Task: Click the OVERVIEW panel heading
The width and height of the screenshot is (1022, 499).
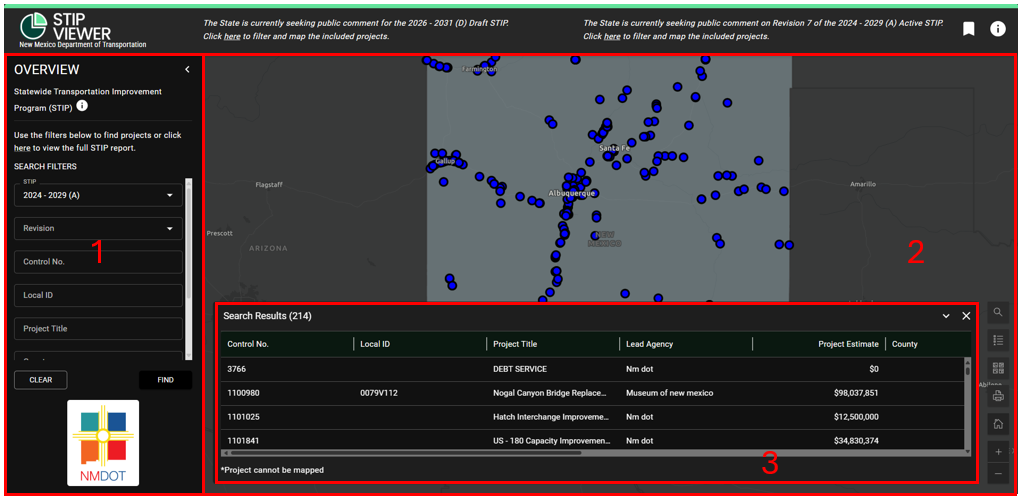Action: pos(46,70)
